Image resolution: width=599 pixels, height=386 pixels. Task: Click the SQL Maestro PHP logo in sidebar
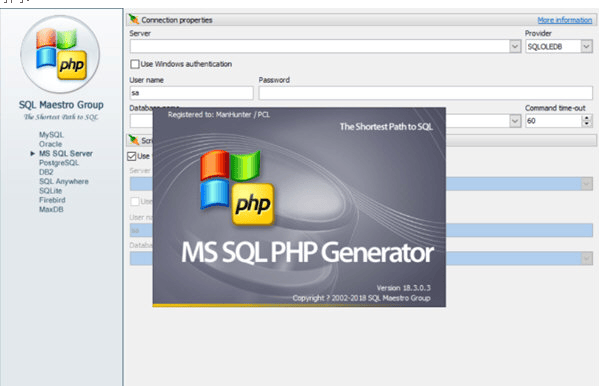click(x=60, y=54)
